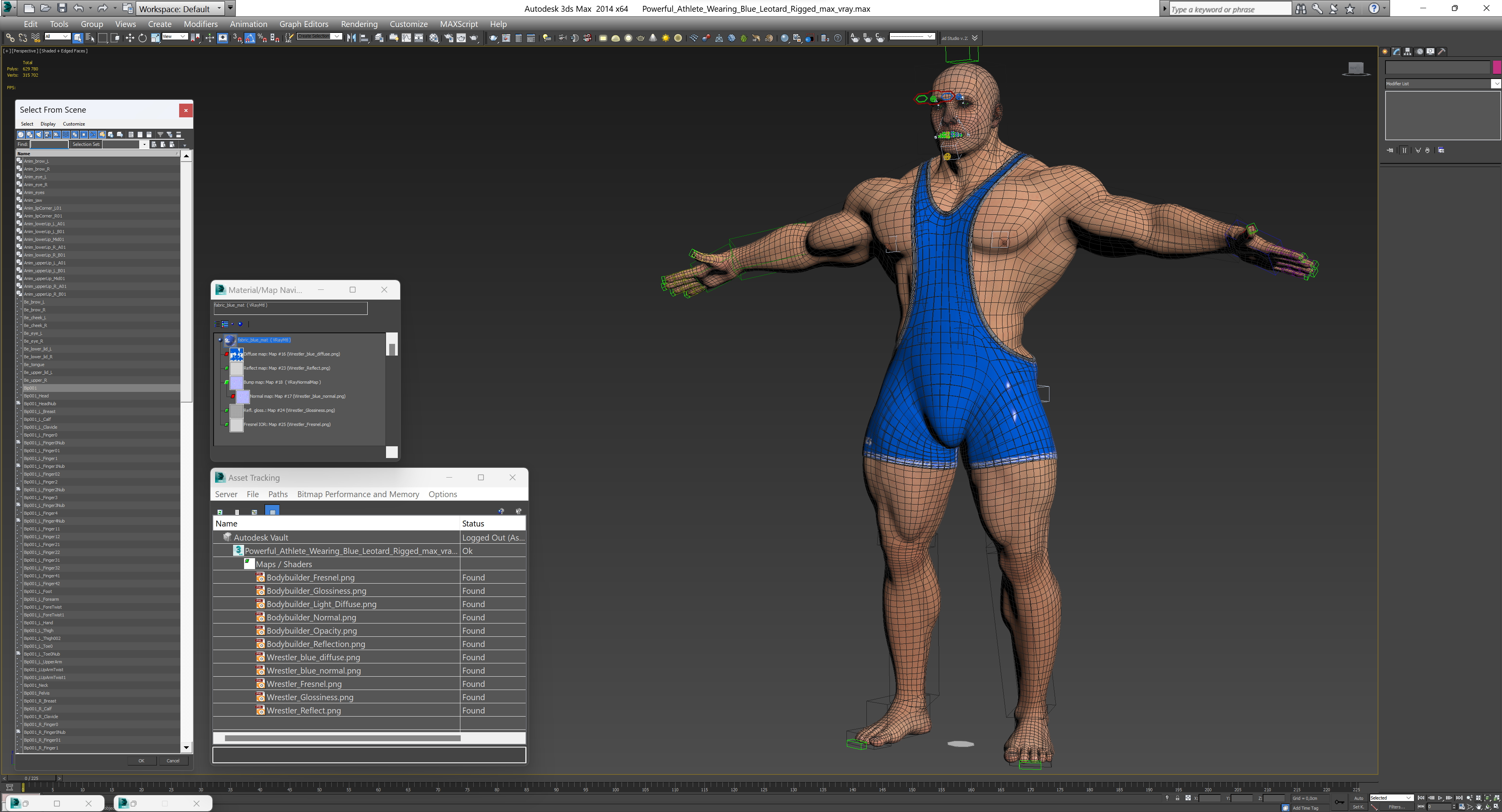Open the Graph Editors menu
Viewport: 1502px width, 812px height.
pos(304,24)
